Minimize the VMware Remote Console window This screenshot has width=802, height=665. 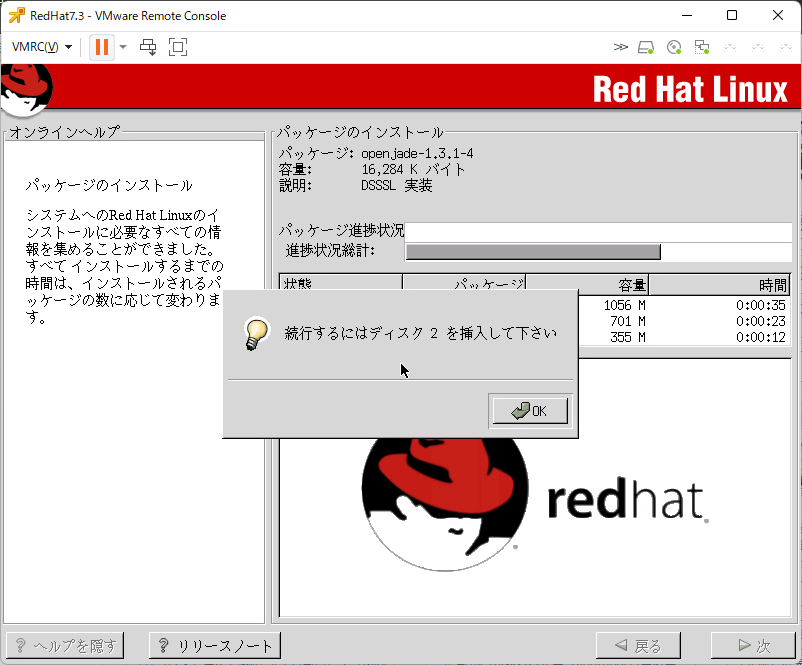(x=687, y=15)
